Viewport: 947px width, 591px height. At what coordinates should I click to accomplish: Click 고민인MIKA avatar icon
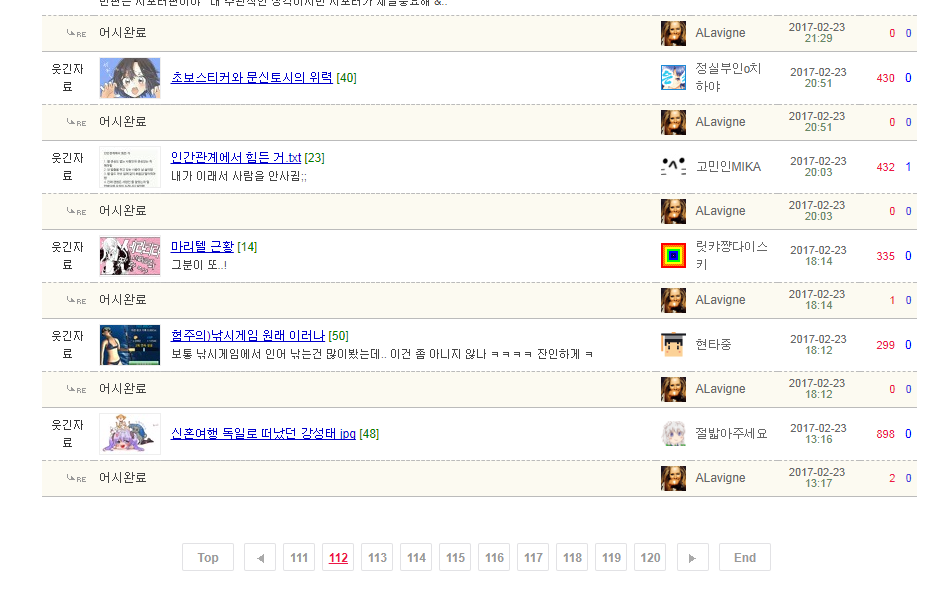coord(673,167)
